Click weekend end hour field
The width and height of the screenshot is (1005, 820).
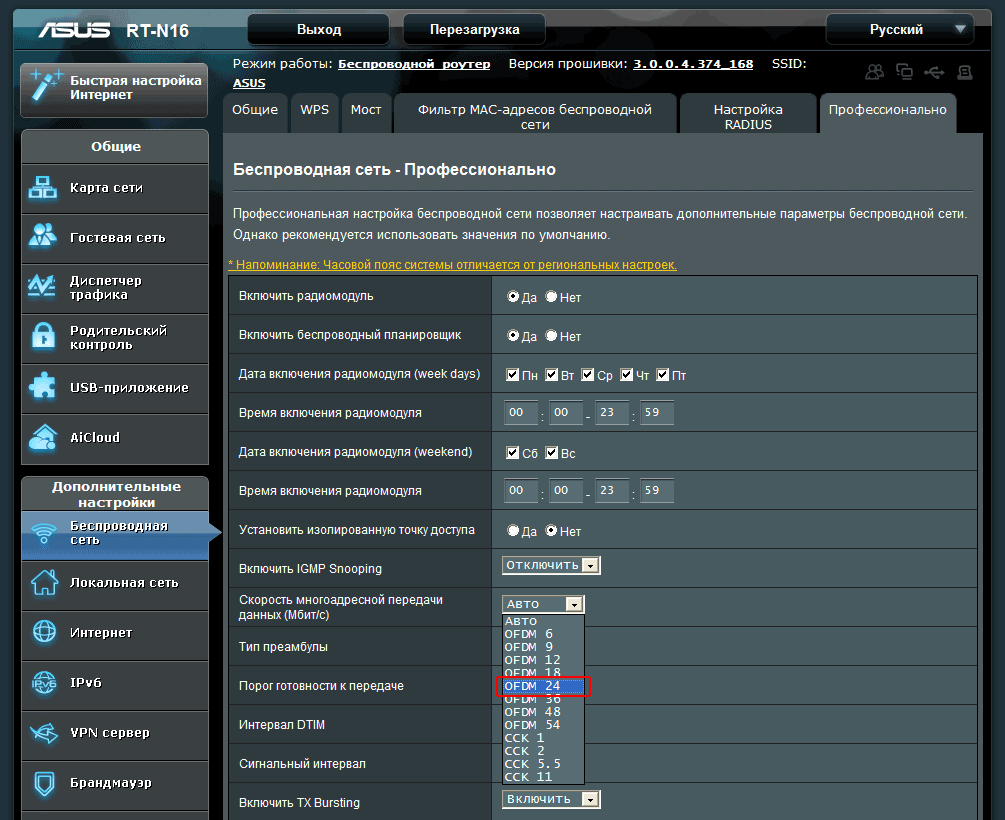[611, 490]
